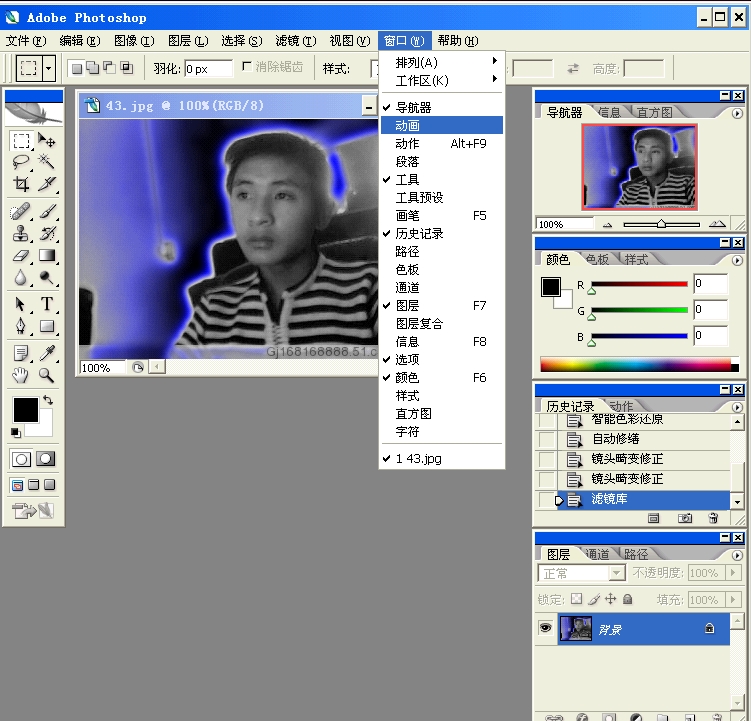Select the Clone Stamp tool

point(21,233)
